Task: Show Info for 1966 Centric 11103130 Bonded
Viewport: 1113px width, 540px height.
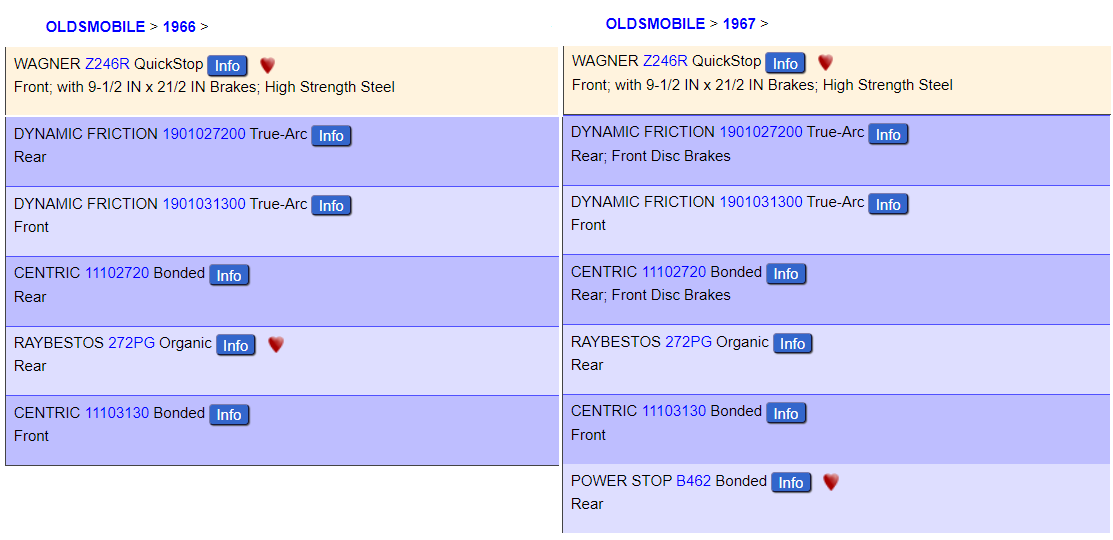Action: click(x=229, y=415)
